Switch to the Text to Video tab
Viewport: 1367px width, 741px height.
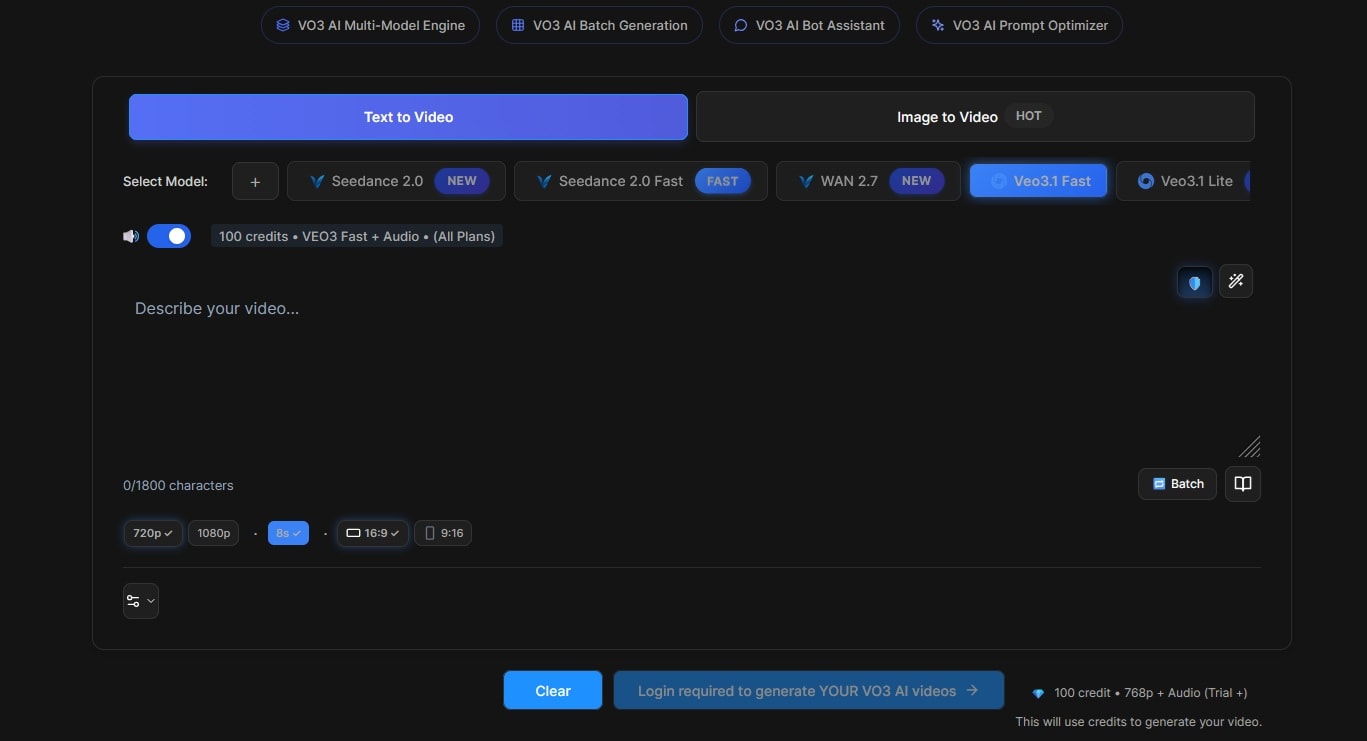408,117
